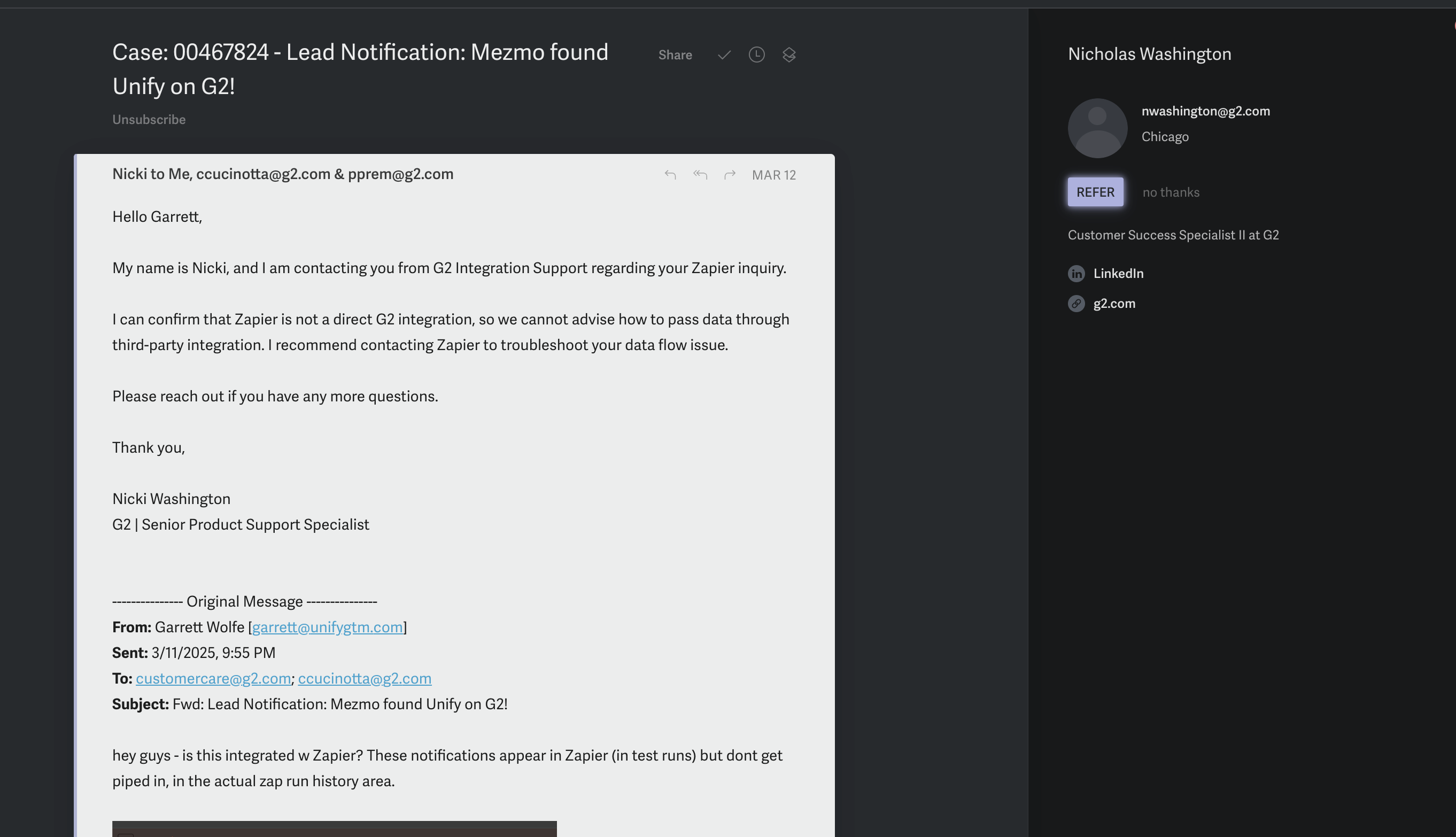The image size is (1456, 837).
Task: Click 'Subject: Fwd: Lead Notification' line
Action: point(309,704)
